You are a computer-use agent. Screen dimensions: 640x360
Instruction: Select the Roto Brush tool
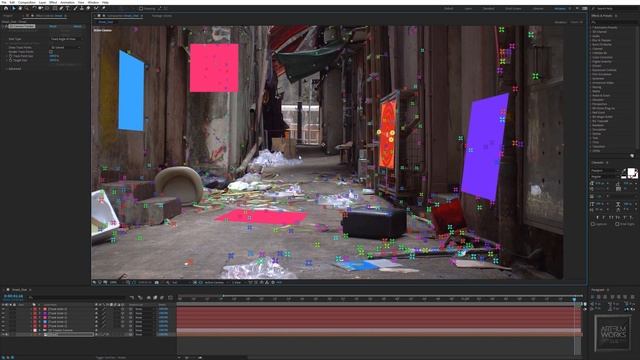pos(96,8)
